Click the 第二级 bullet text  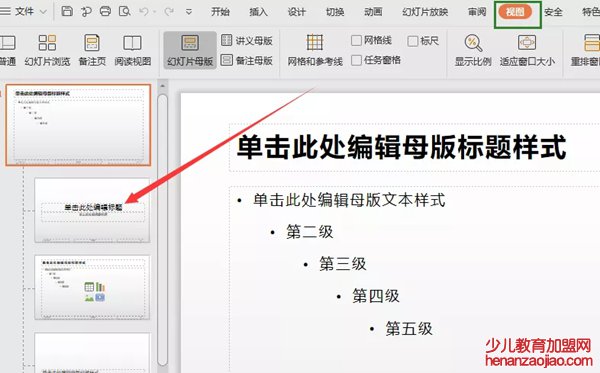click(x=310, y=232)
